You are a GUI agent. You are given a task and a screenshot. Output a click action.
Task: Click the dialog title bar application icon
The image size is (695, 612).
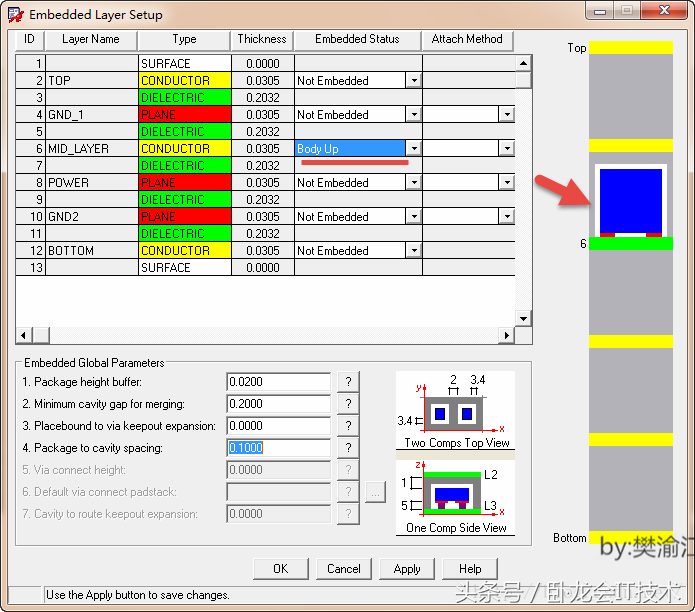tap(16, 15)
